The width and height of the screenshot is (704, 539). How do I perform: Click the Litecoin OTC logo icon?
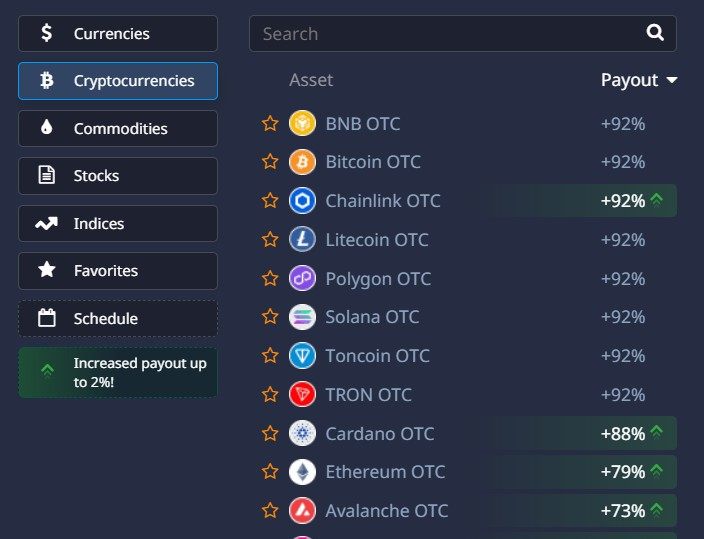point(302,240)
